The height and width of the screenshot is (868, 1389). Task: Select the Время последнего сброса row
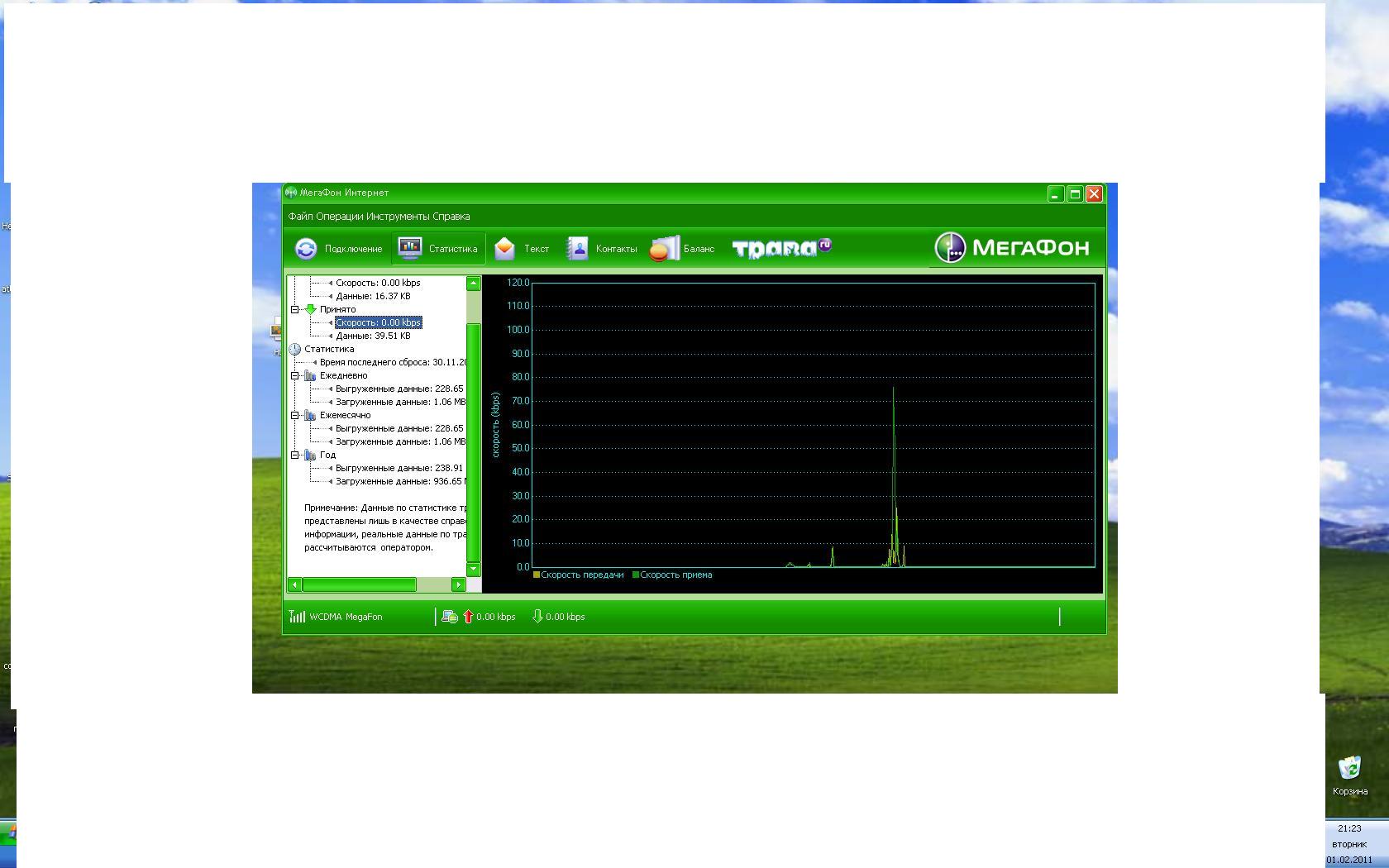[x=393, y=362]
